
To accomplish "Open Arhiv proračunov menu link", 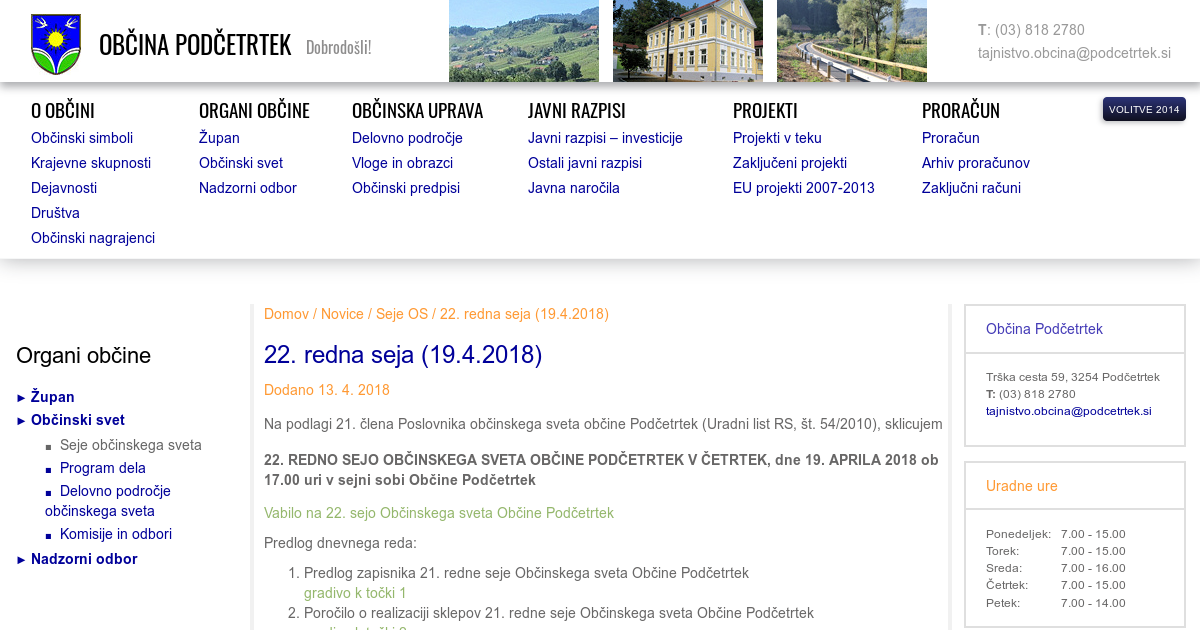I will click(x=975, y=163).
